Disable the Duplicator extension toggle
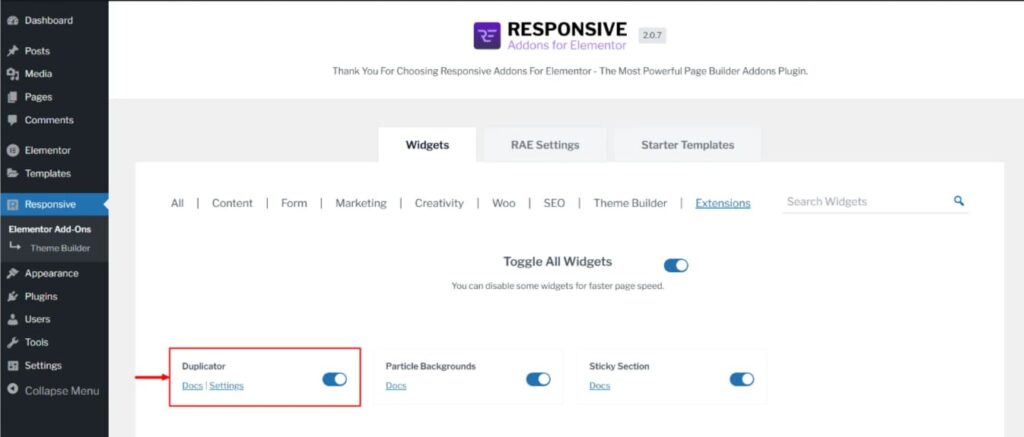Viewport: 1024px width, 437px height. [334, 379]
